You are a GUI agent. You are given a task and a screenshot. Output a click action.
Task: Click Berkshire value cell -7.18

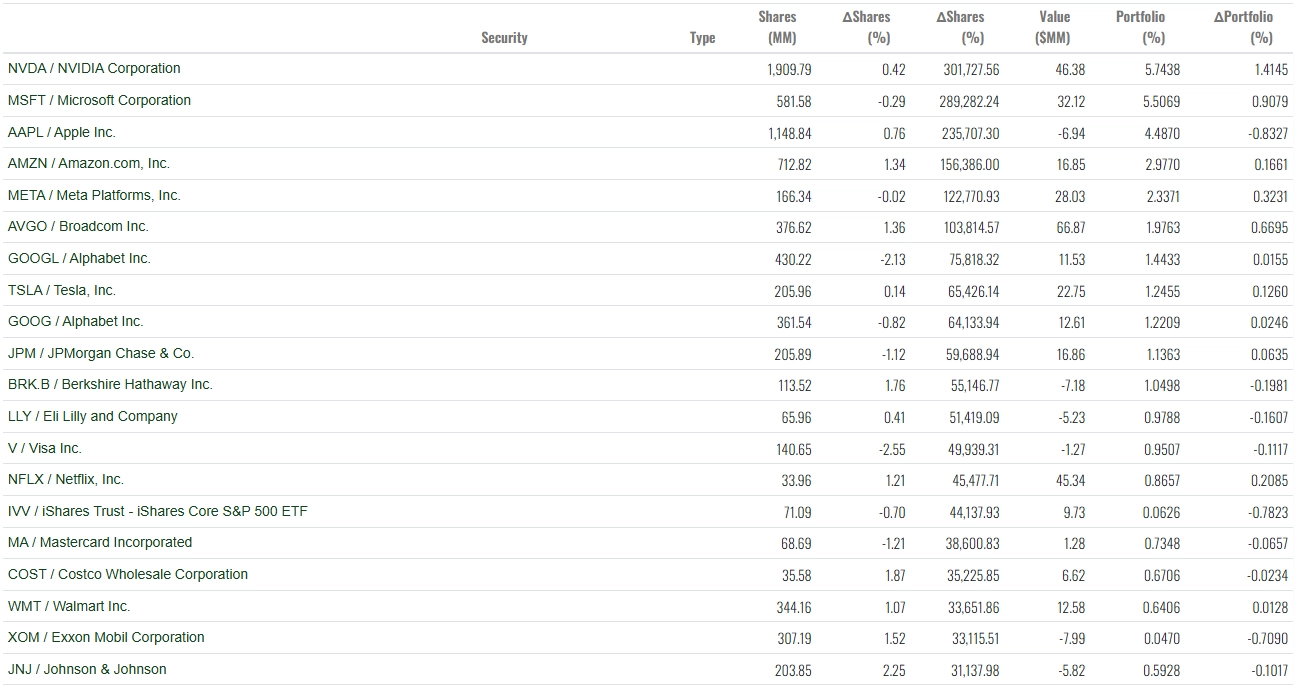[x=1072, y=386]
